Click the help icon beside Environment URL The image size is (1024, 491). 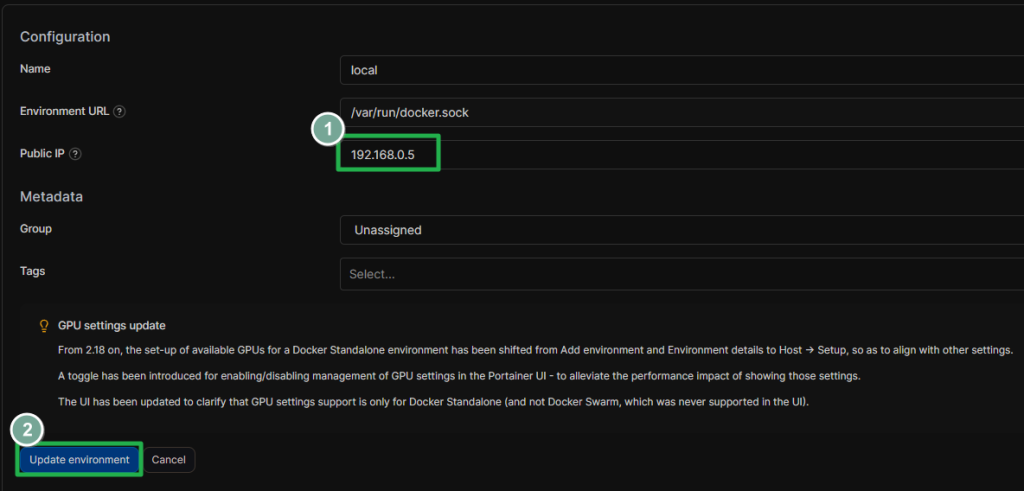(x=120, y=112)
